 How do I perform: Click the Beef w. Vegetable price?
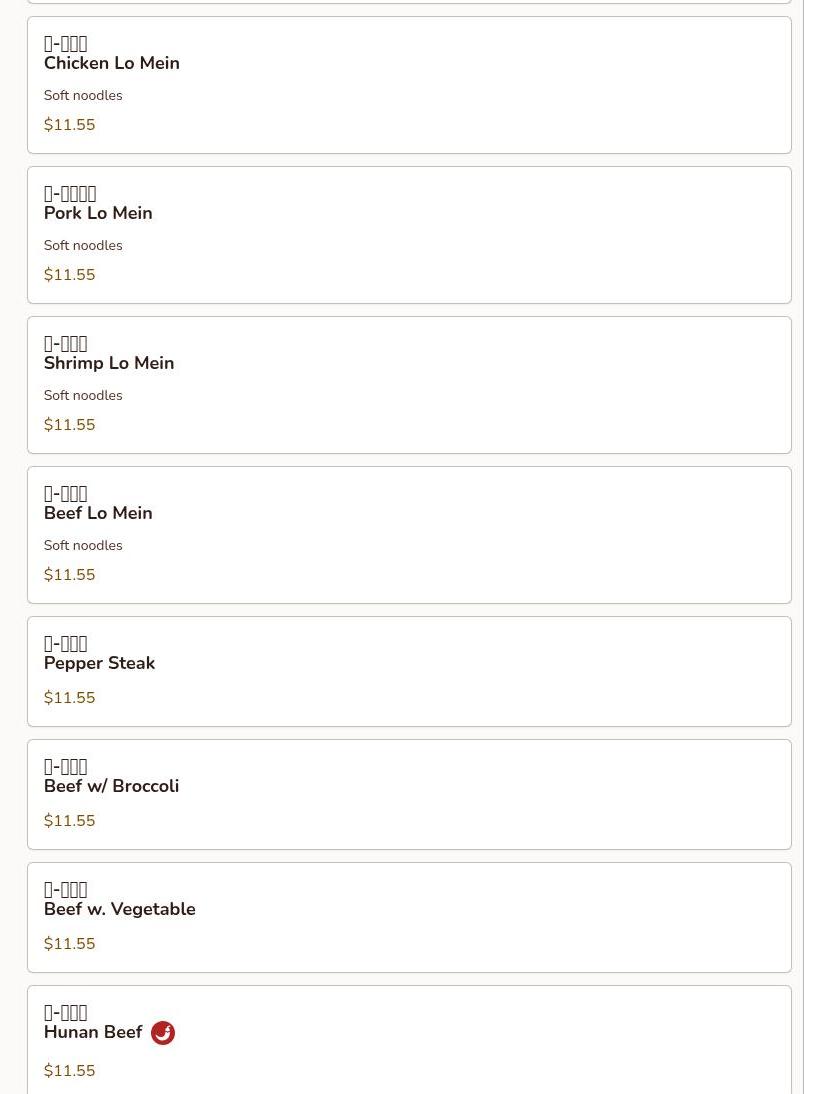[x=69, y=944]
